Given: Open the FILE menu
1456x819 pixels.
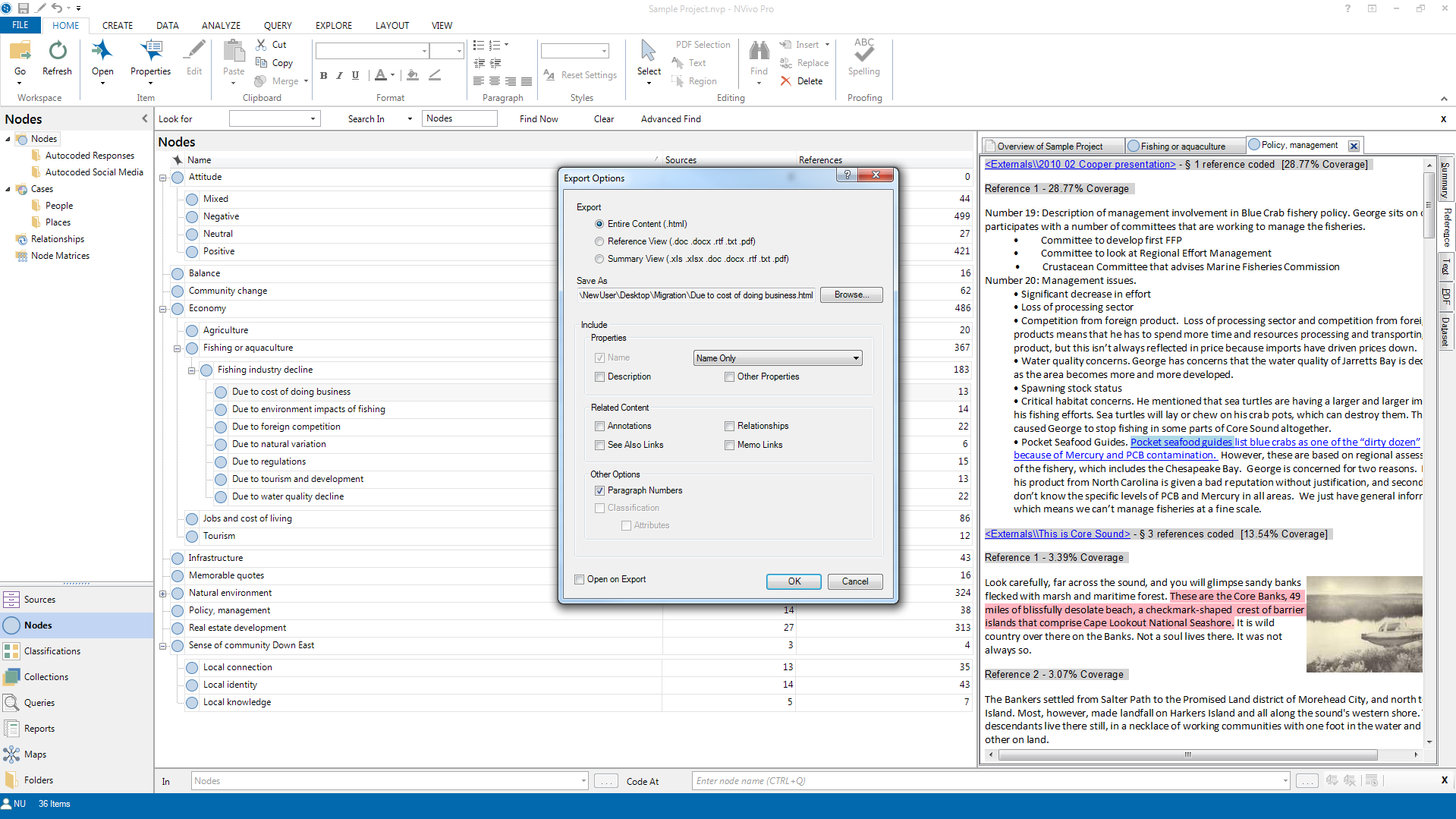Looking at the screenshot, I should tap(20, 25).
